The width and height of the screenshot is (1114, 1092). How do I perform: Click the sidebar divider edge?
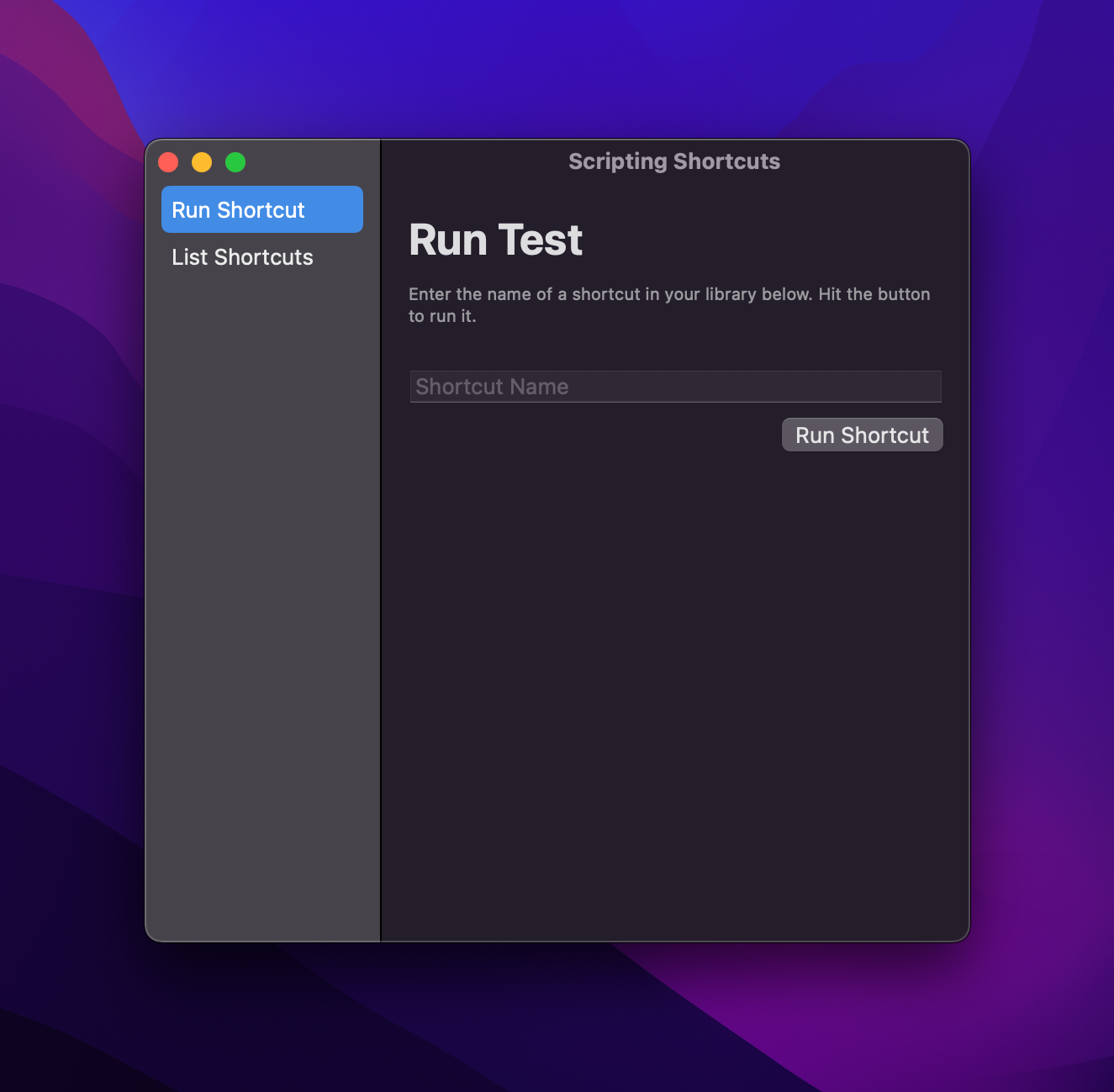click(x=380, y=538)
